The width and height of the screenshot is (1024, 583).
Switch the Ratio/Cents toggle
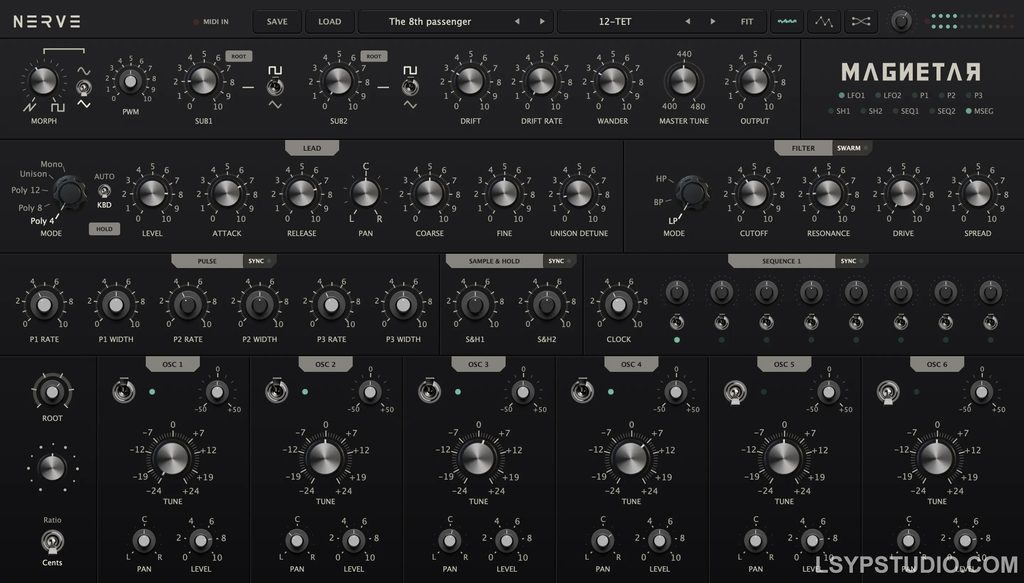click(52, 541)
